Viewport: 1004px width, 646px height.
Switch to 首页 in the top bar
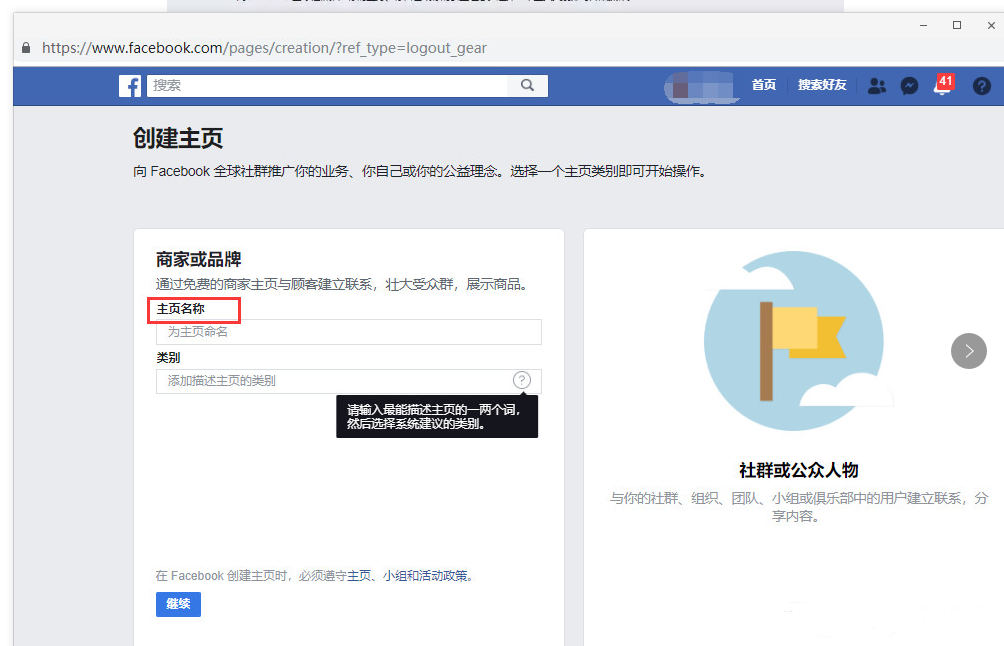763,85
